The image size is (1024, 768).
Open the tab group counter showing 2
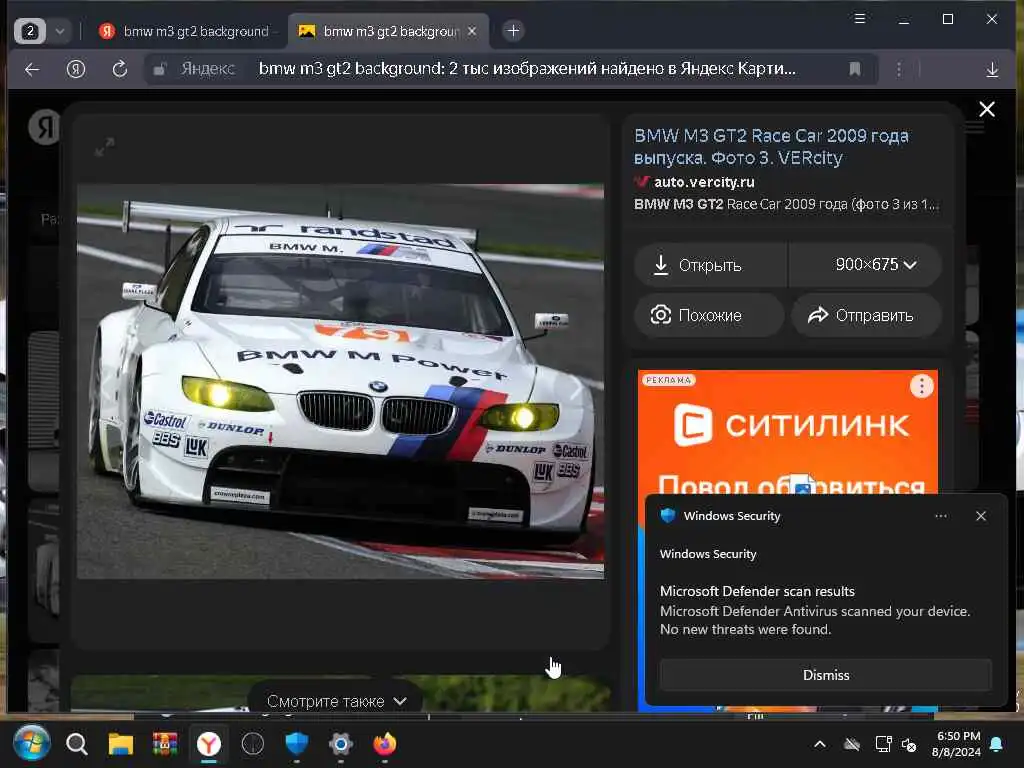point(29,31)
